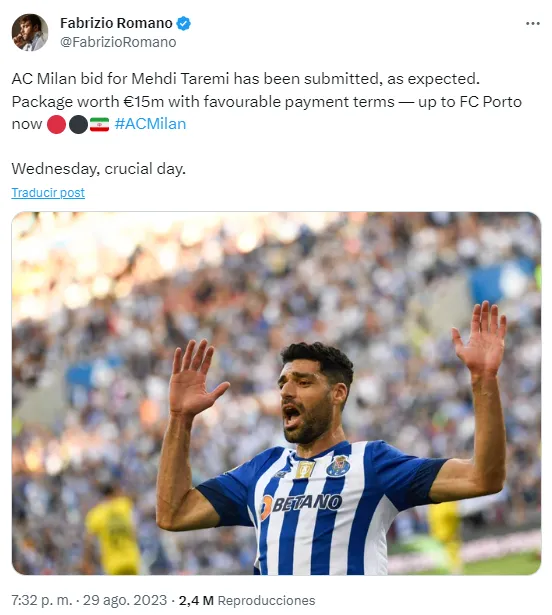Open the three-dot more options menu
Viewport: 552px width, 615px height.
532,24
